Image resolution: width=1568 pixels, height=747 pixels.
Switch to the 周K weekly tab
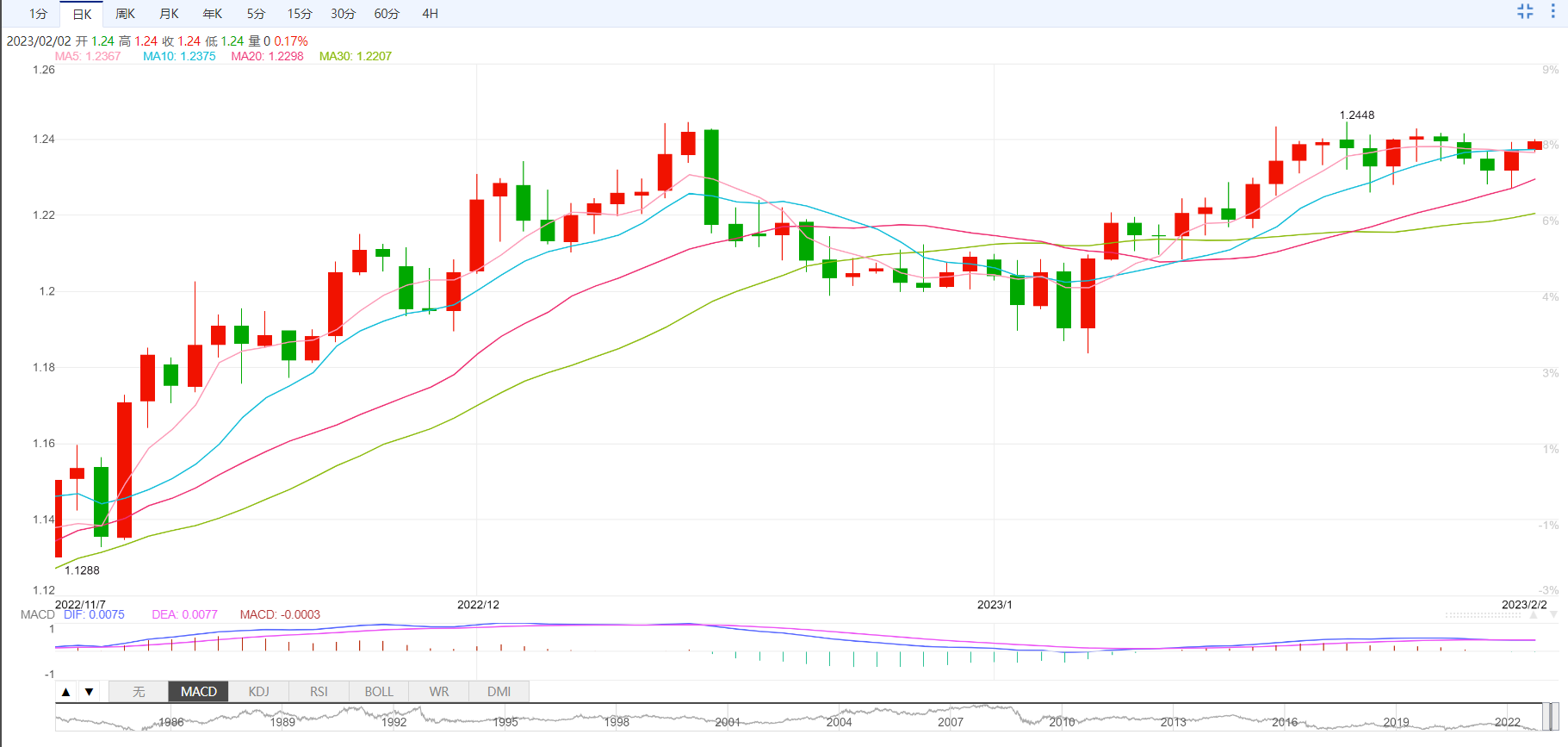tap(125, 14)
